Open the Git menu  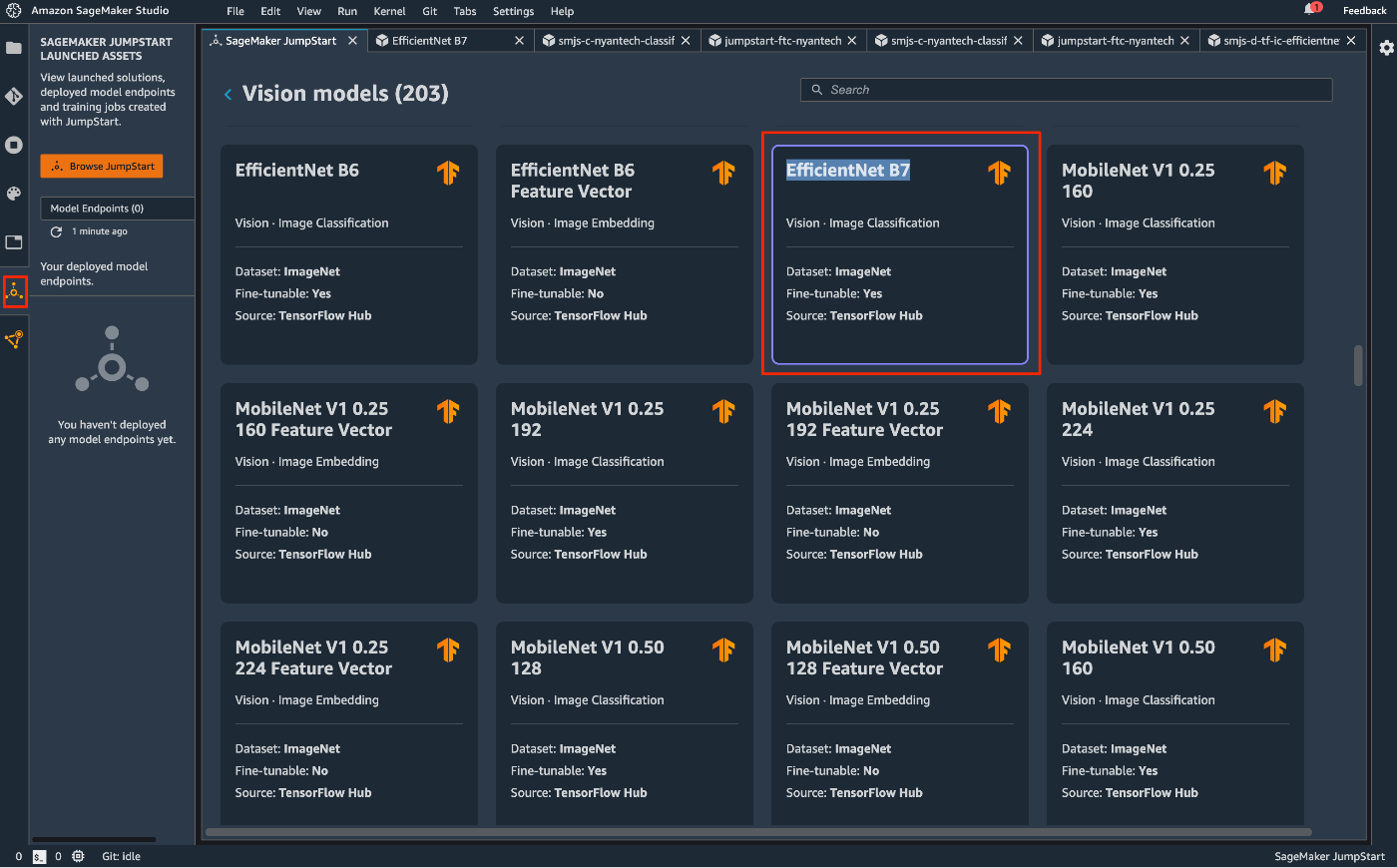(430, 11)
